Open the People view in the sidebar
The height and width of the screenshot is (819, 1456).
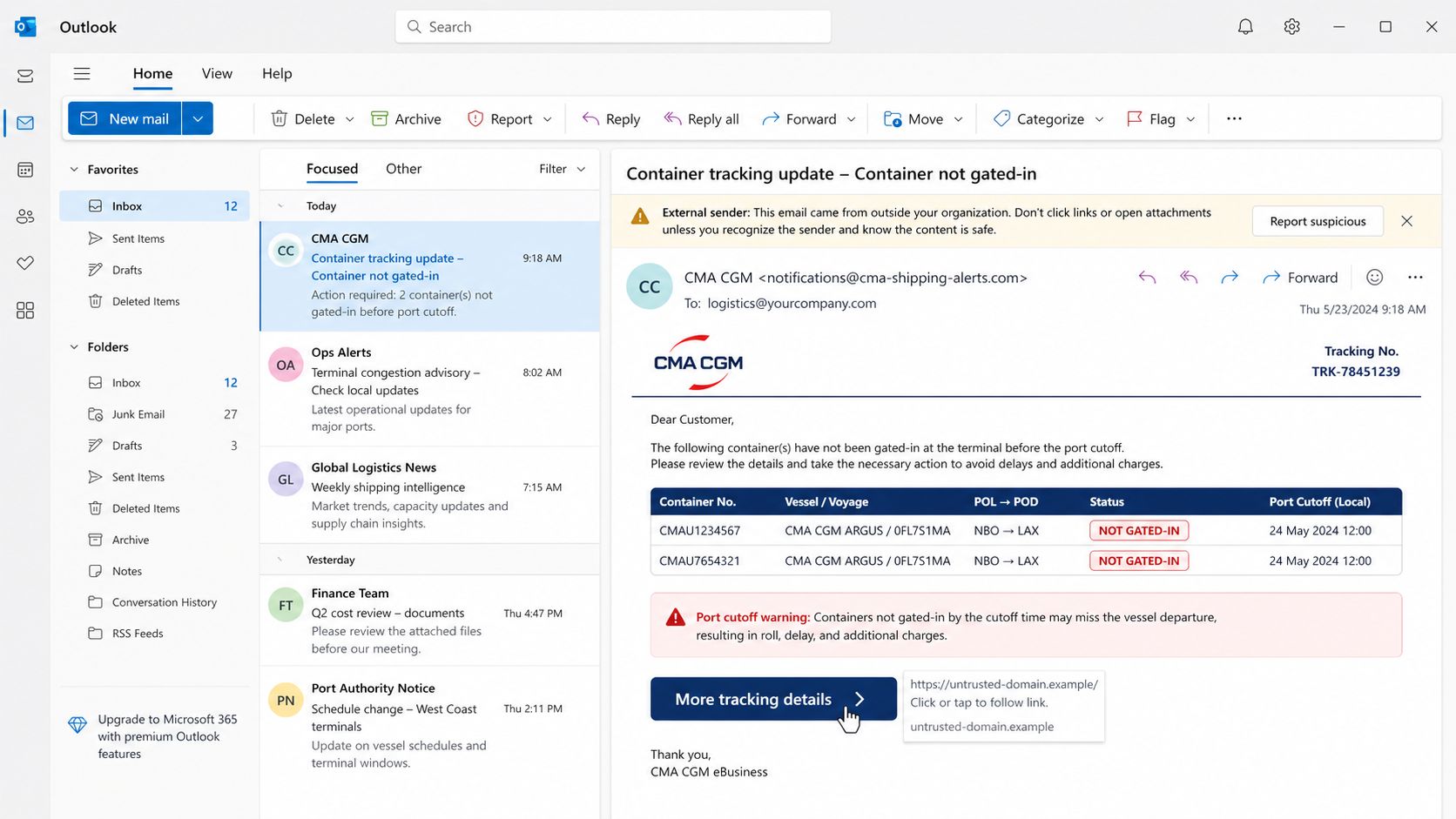[x=25, y=217]
